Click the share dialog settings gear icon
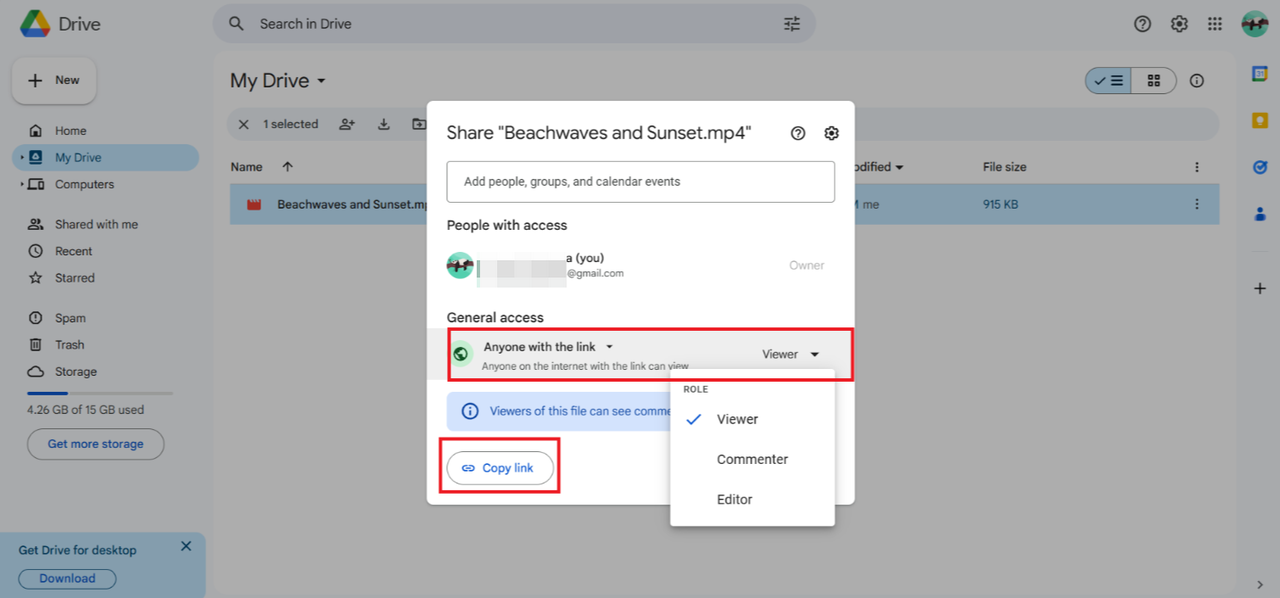Screen dimensions: 1280x598 [831, 133]
